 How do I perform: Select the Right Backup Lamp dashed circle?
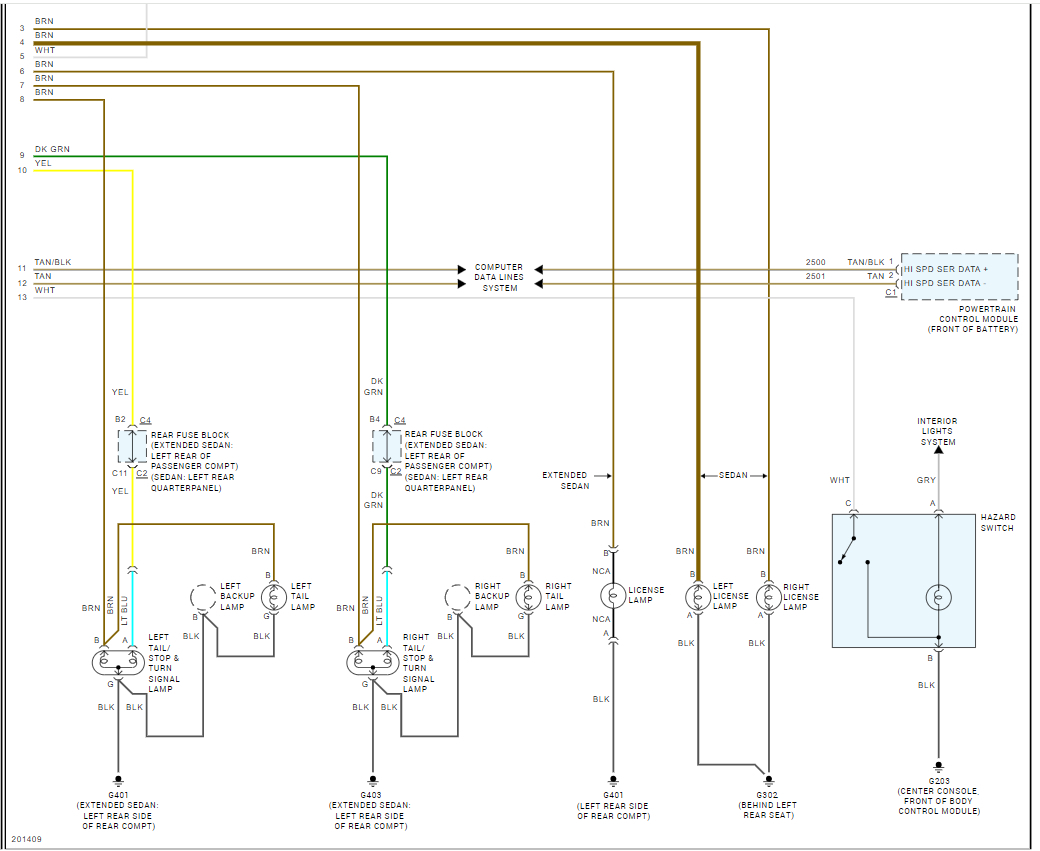[x=458, y=597]
